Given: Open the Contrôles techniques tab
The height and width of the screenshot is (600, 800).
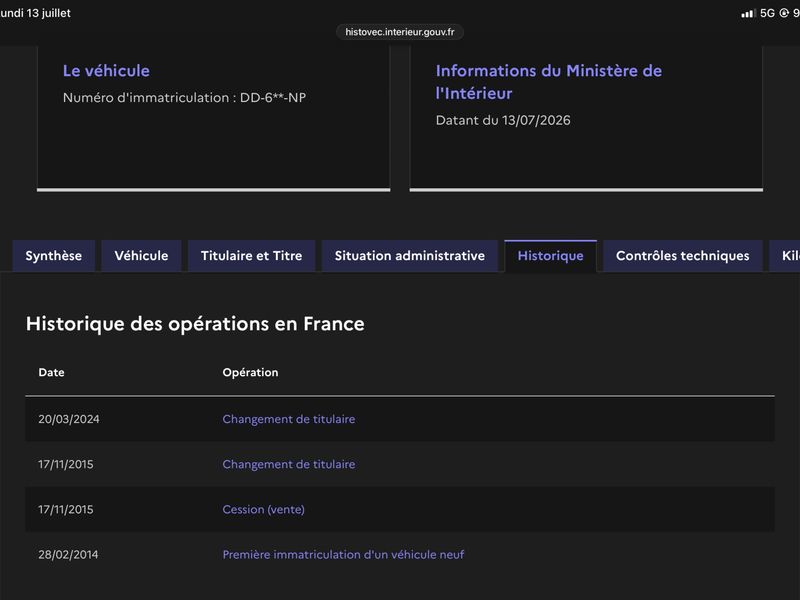Looking at the screenshot, I should point(683,256).
